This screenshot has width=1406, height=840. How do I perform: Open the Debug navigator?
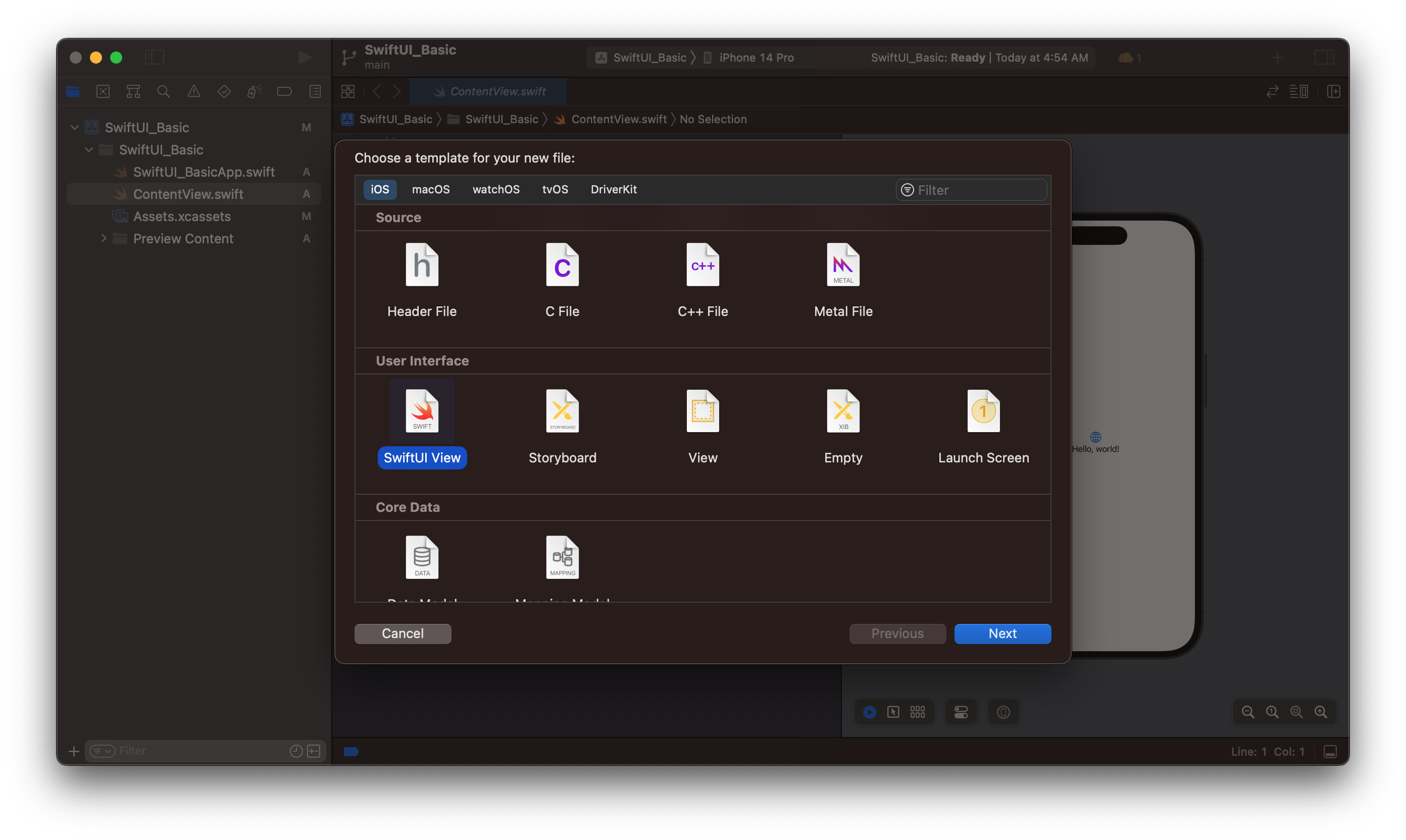(254, 91)
